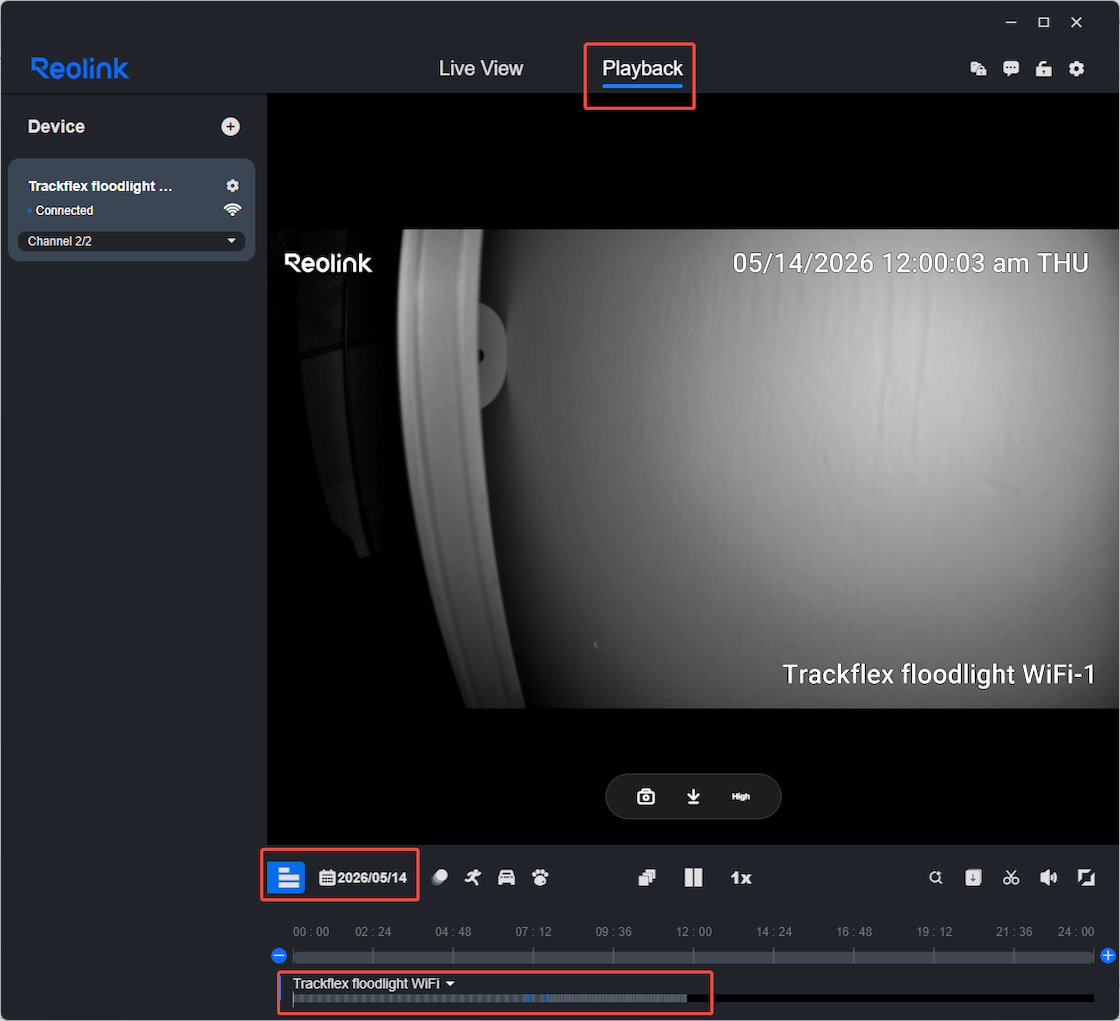
Task: Toggle the timeline list view button
Action: pyautogui.click(x=286, y=877)
